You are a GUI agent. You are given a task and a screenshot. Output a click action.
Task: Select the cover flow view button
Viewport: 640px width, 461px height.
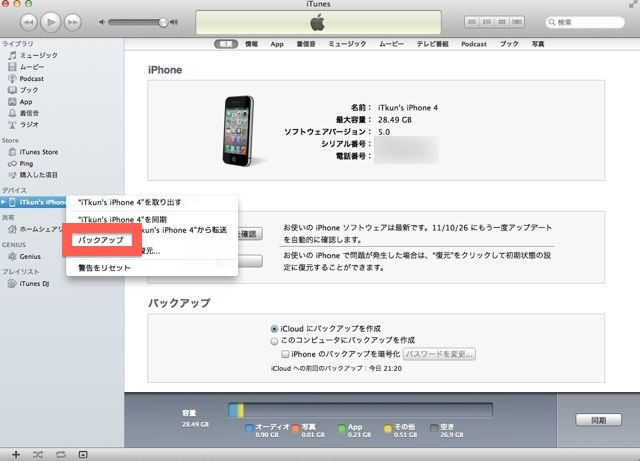tap(517, 22)
